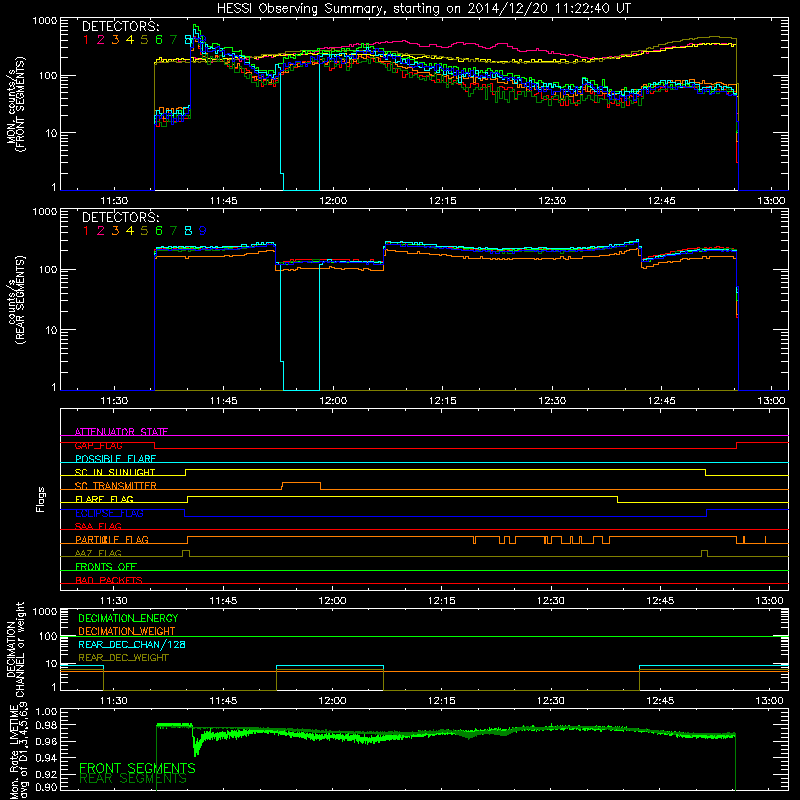Screen dimensions: 800x800
Task: Click the DECIMATION_ENERGY legend entry
Action: point(128,618)
